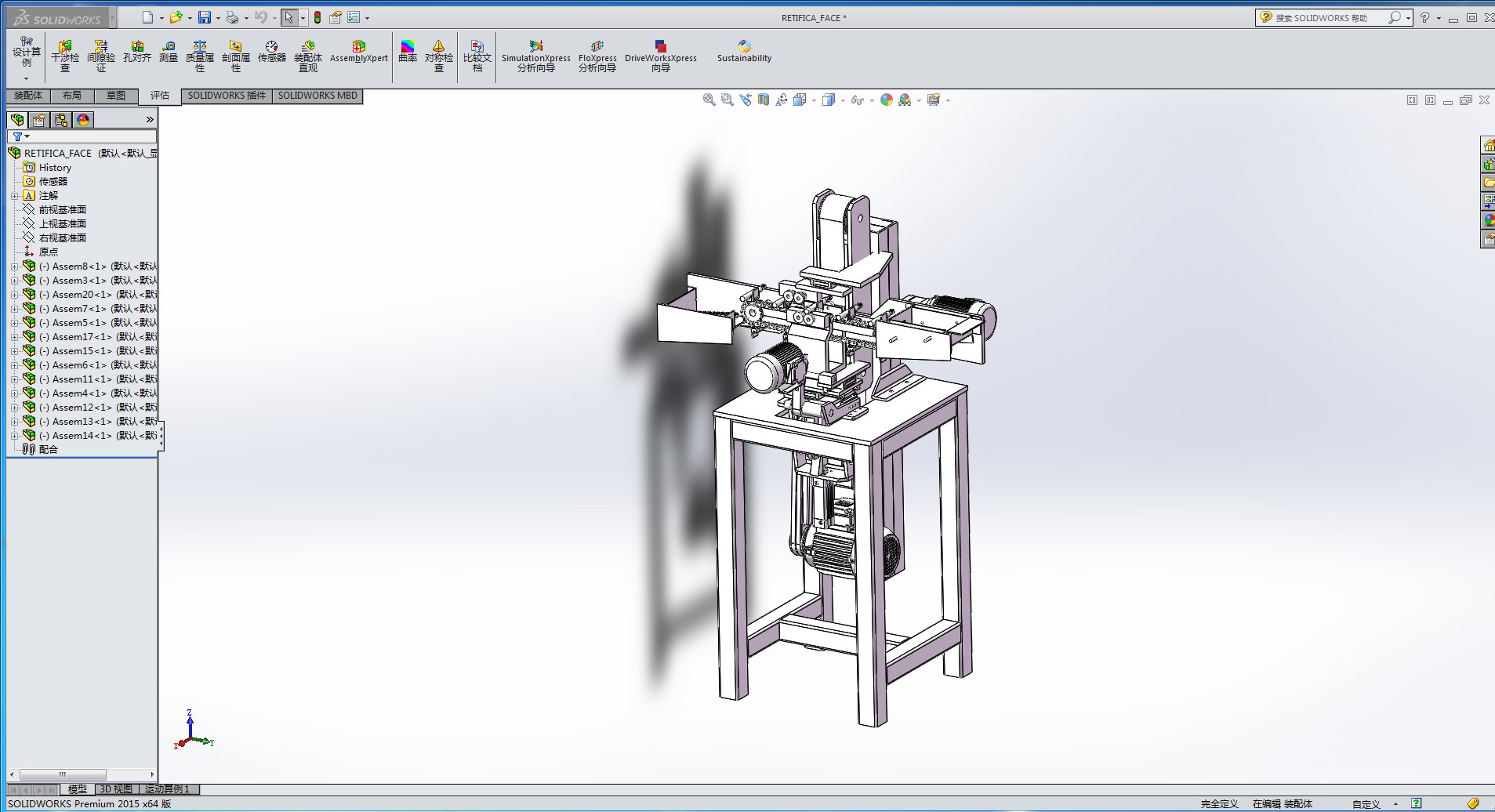Open 质量属性 mass properties
The height and width of the screenshot is (812, 1495).
pos(200,56)
